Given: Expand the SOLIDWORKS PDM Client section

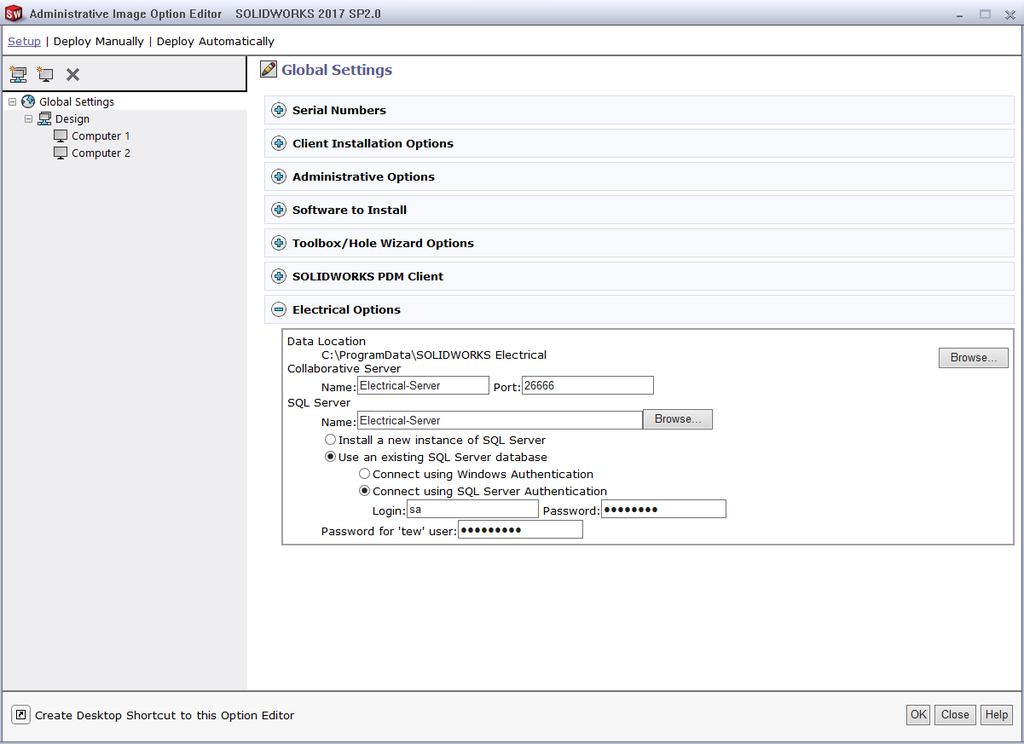Looking at the screenshot, I should click(279, 277).
